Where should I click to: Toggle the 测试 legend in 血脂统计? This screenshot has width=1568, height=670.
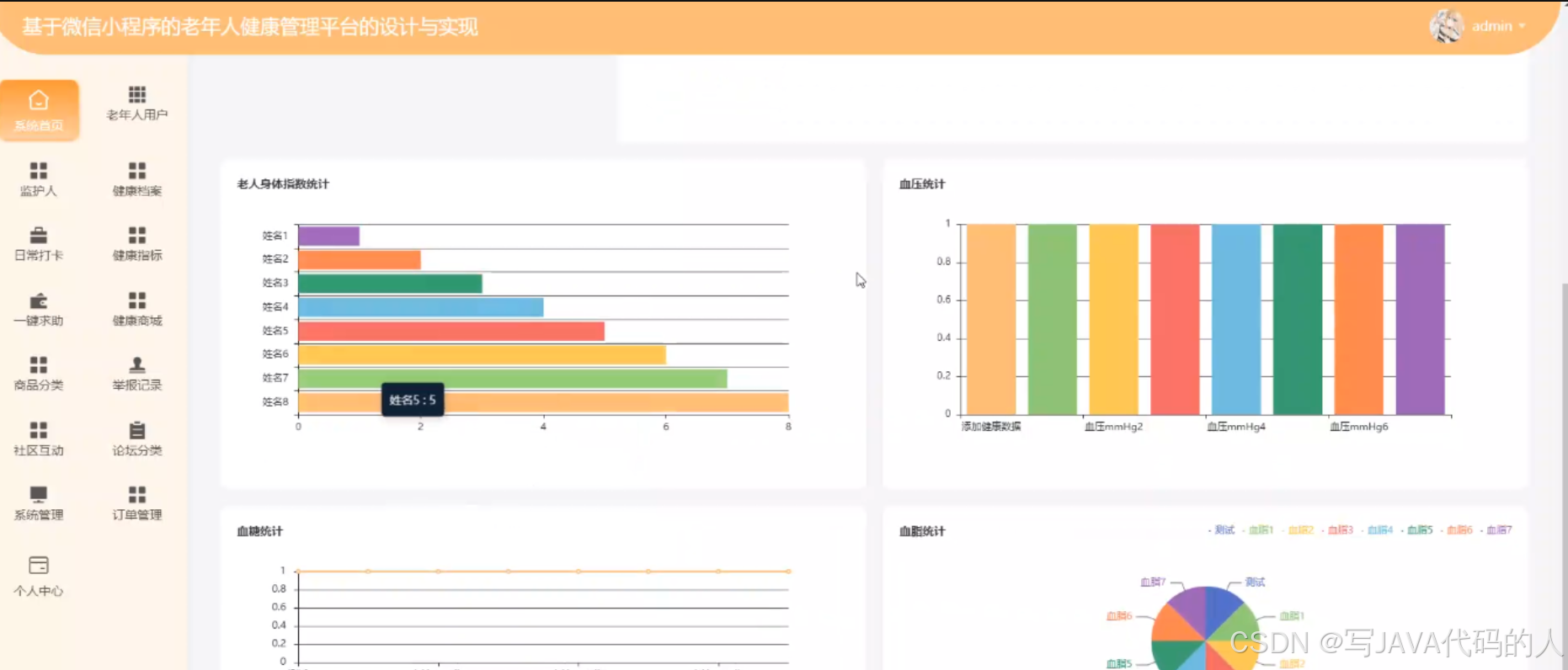coord(1221,530)
